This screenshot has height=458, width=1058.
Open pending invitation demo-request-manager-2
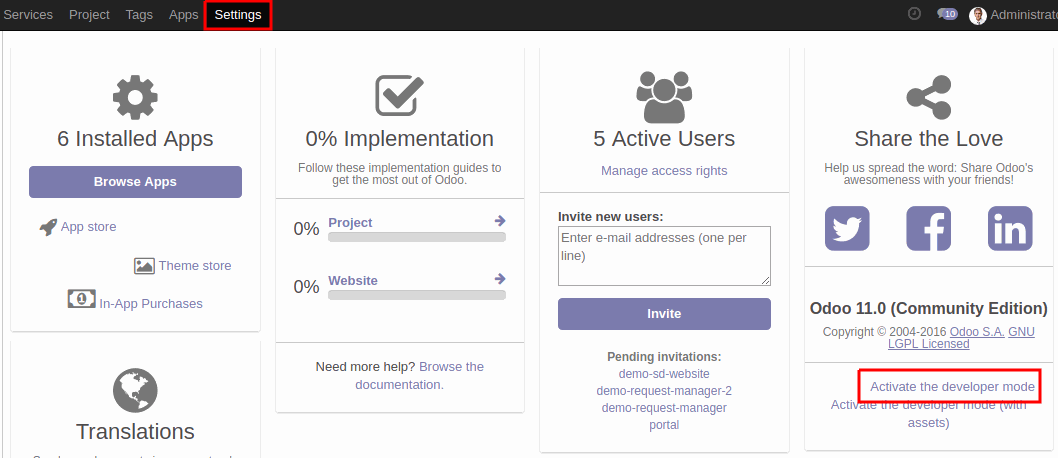coord(664,391)
